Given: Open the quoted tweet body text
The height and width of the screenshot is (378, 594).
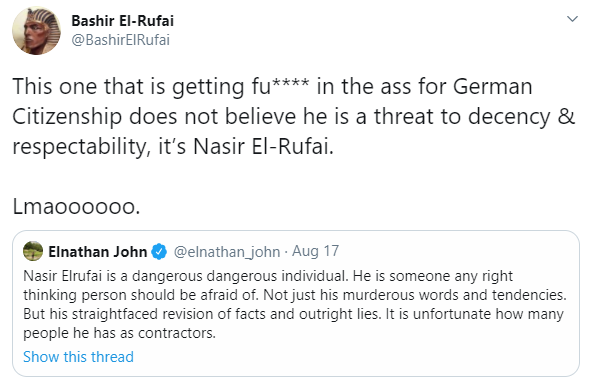Looking at the screenshot, I should [295, 305].
